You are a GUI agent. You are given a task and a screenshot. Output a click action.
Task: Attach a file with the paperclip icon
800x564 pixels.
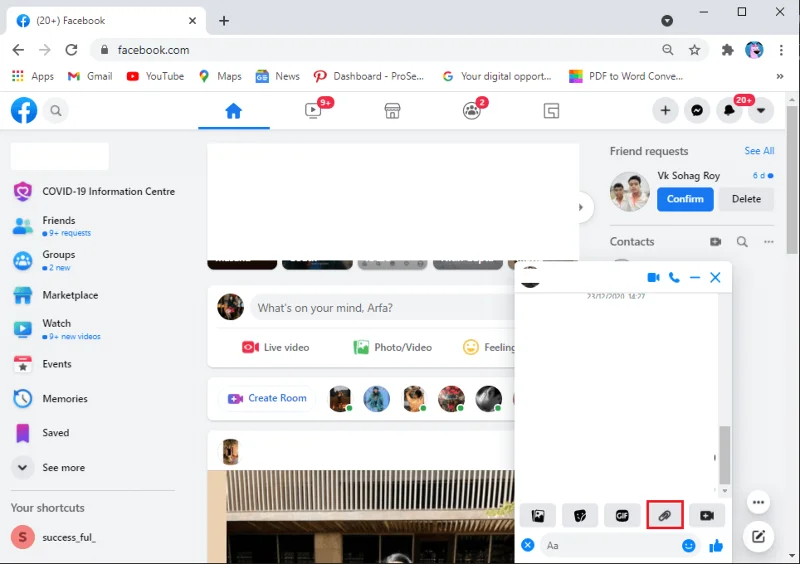pos(664,516)
